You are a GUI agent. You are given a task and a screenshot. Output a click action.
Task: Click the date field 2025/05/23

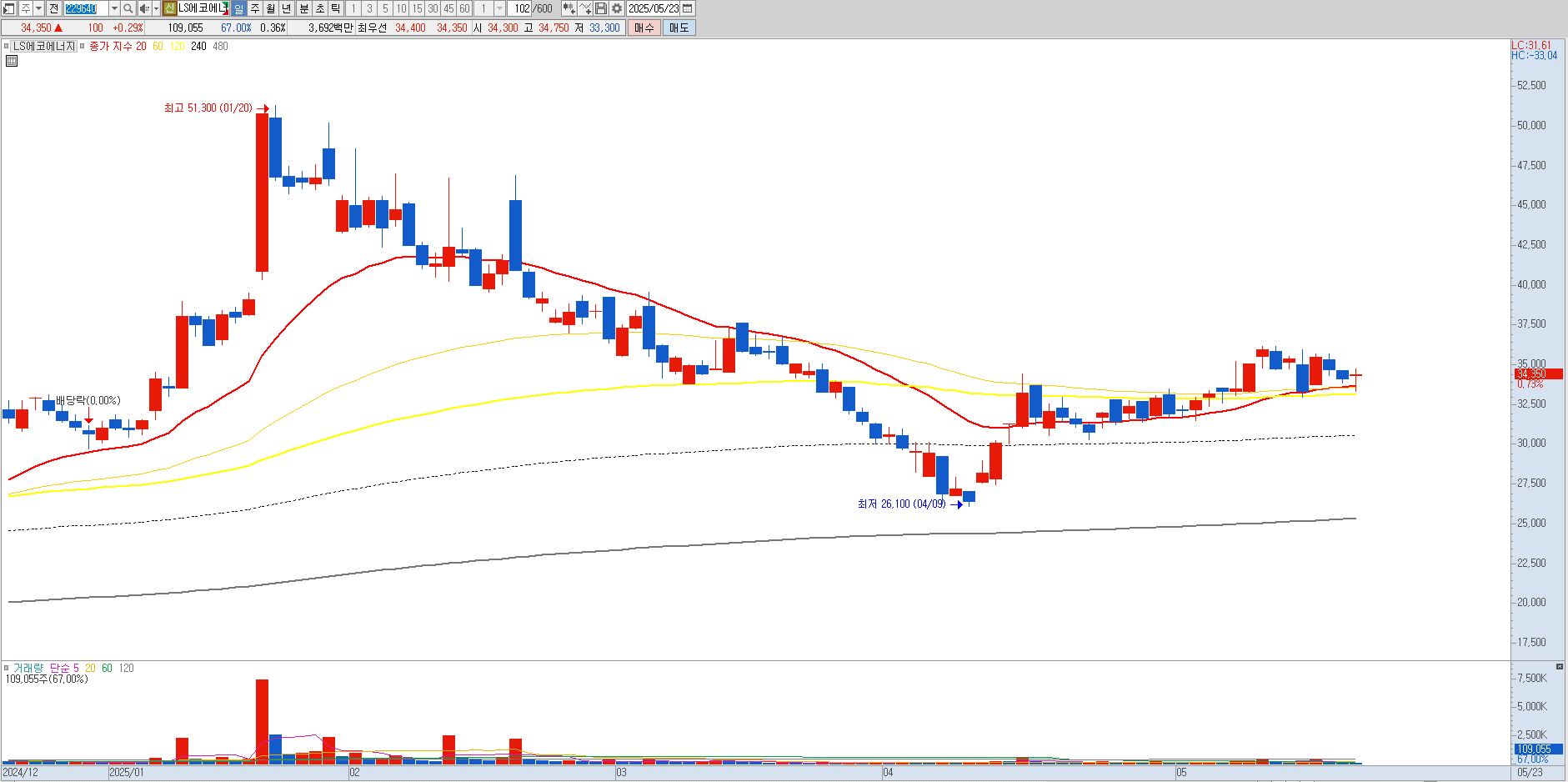pyautogui.click(x=654, y=8)
